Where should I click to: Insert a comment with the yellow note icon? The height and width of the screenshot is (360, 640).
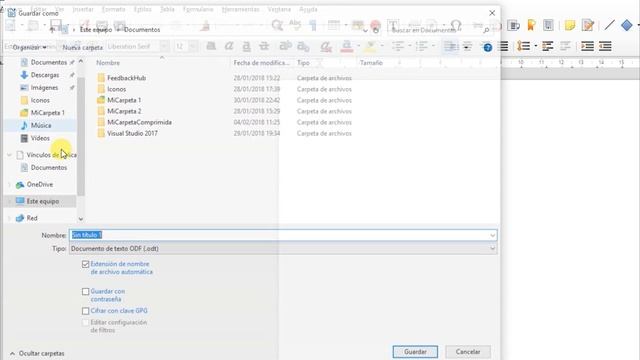coord(570,25)
